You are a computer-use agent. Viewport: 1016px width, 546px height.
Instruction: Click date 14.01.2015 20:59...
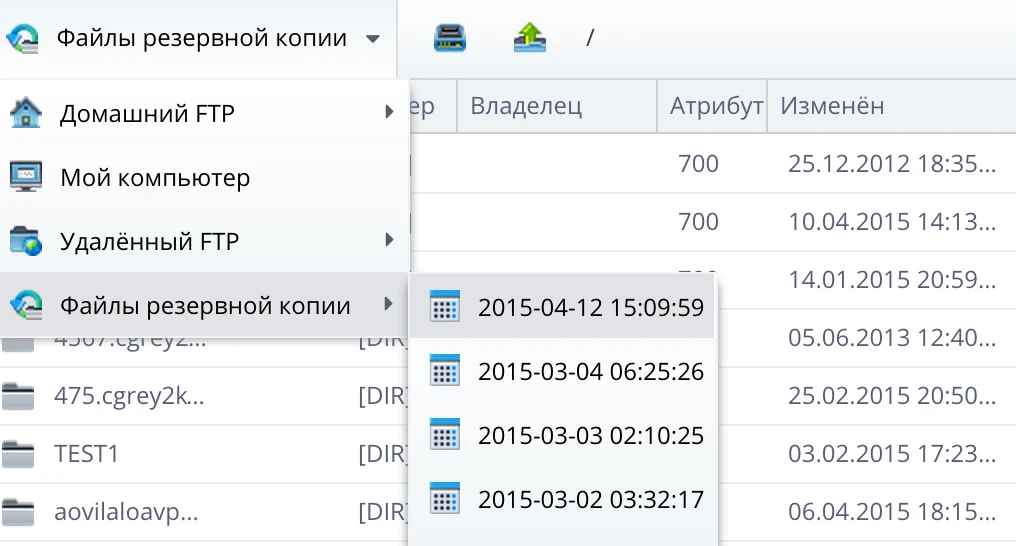coord(892,280)
